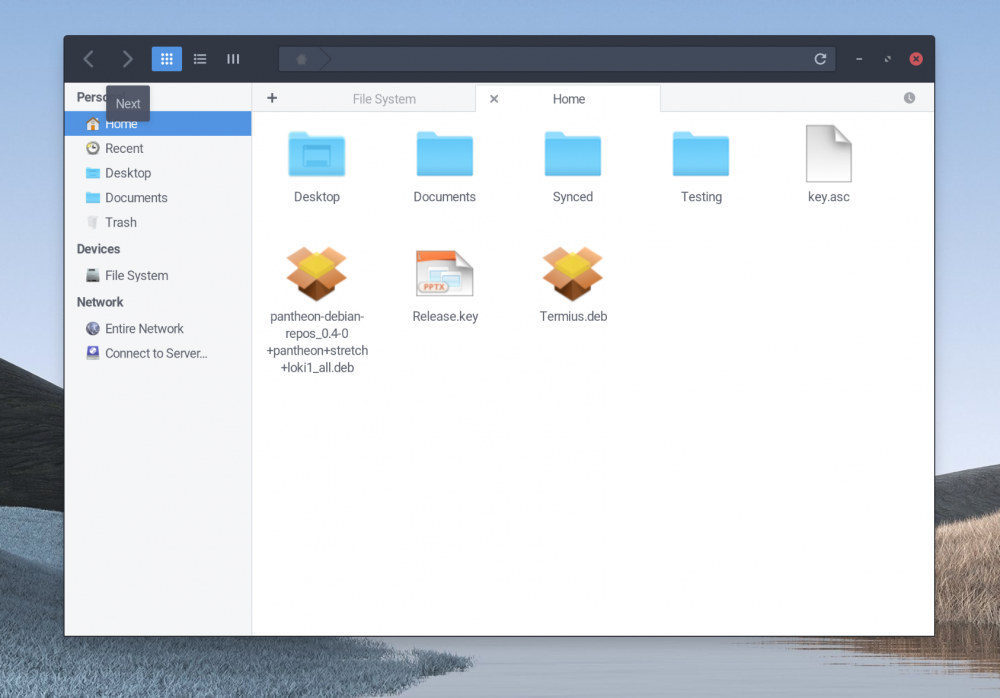Click Entire Network in sidebar

144,328
